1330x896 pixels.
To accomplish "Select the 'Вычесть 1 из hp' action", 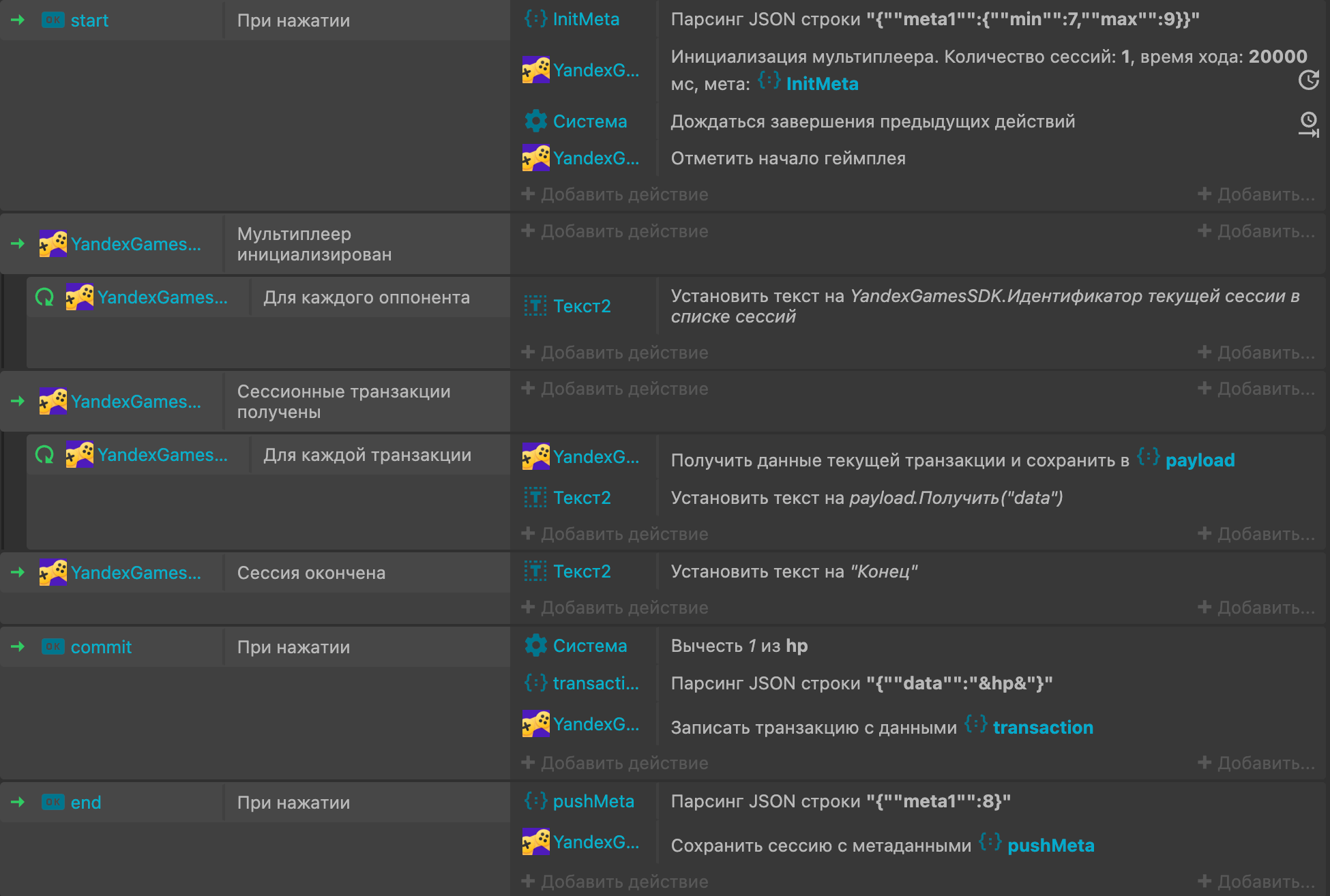I will click(739, 646).
